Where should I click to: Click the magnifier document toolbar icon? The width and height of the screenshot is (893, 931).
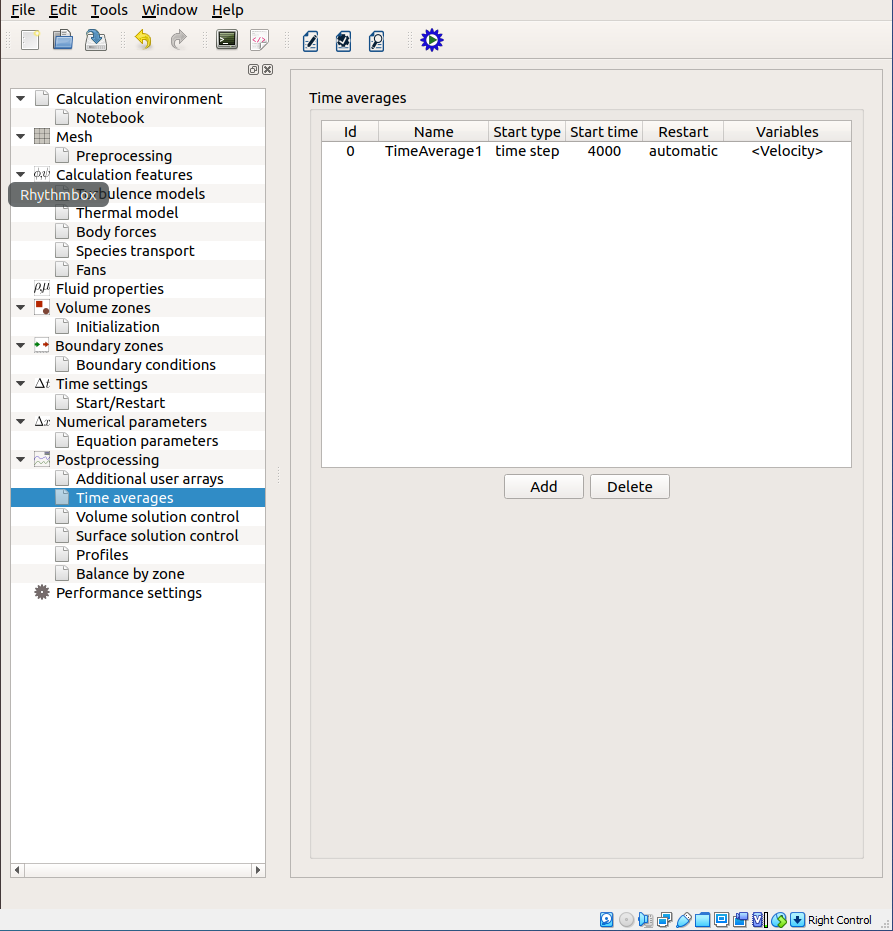[376, 40]
